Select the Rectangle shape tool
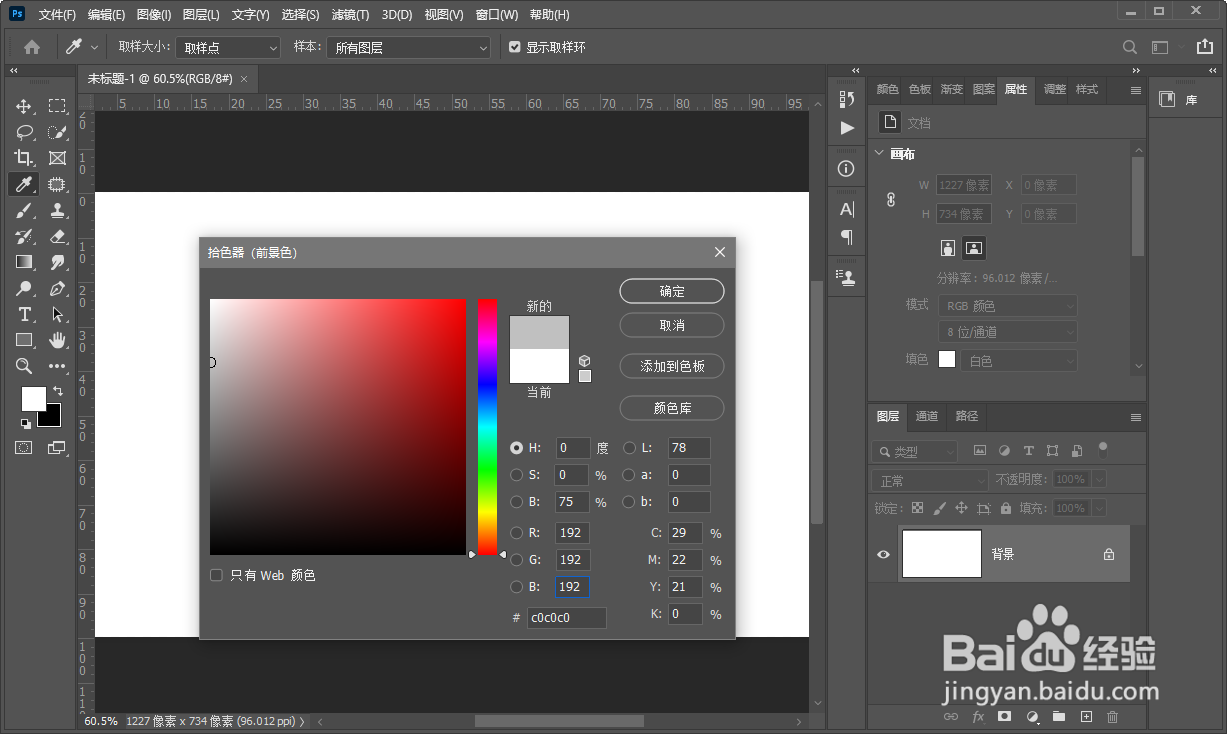Viewport: 1227px width, 734px height. 24,340
